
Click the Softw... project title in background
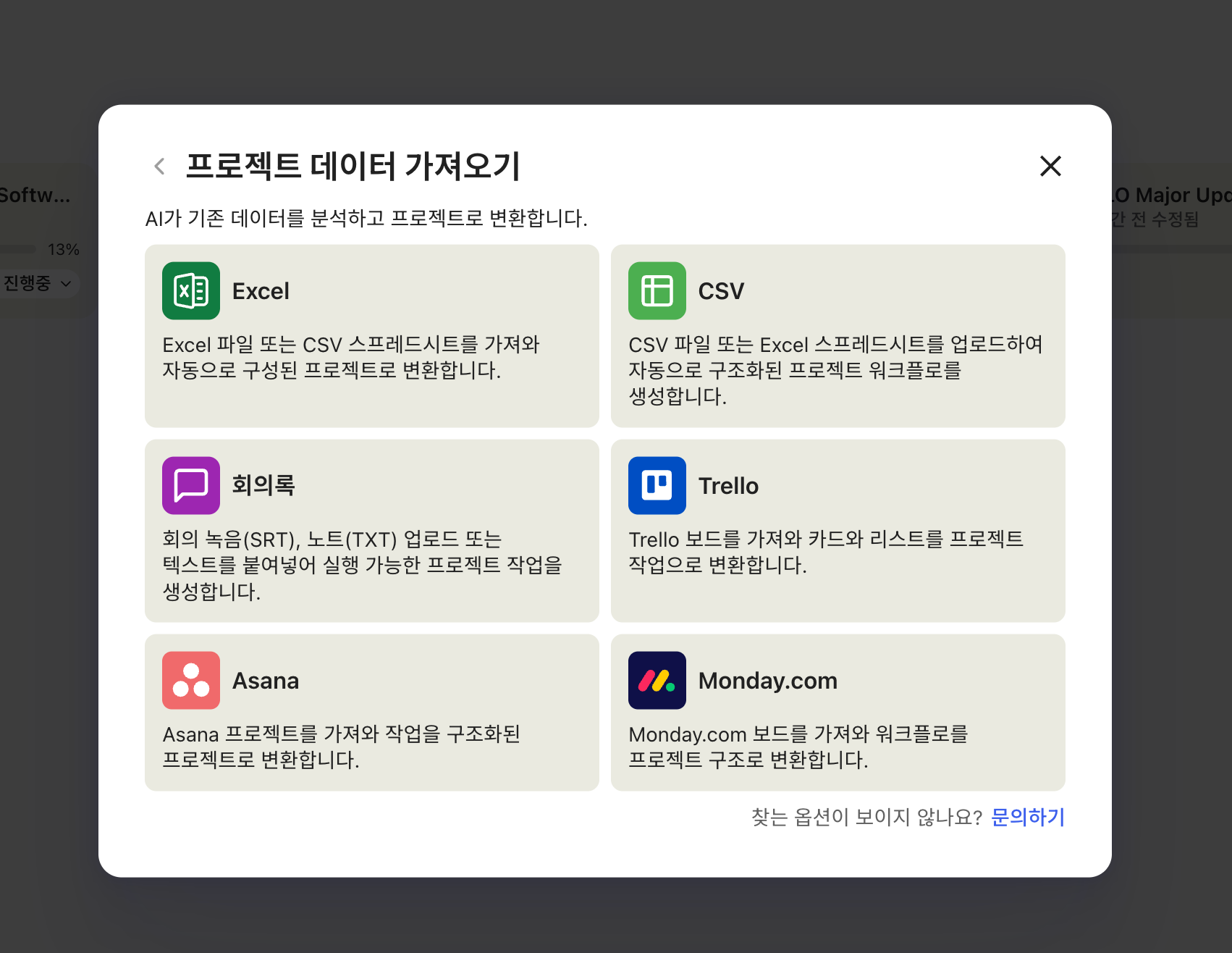click(x=35, y=196)
